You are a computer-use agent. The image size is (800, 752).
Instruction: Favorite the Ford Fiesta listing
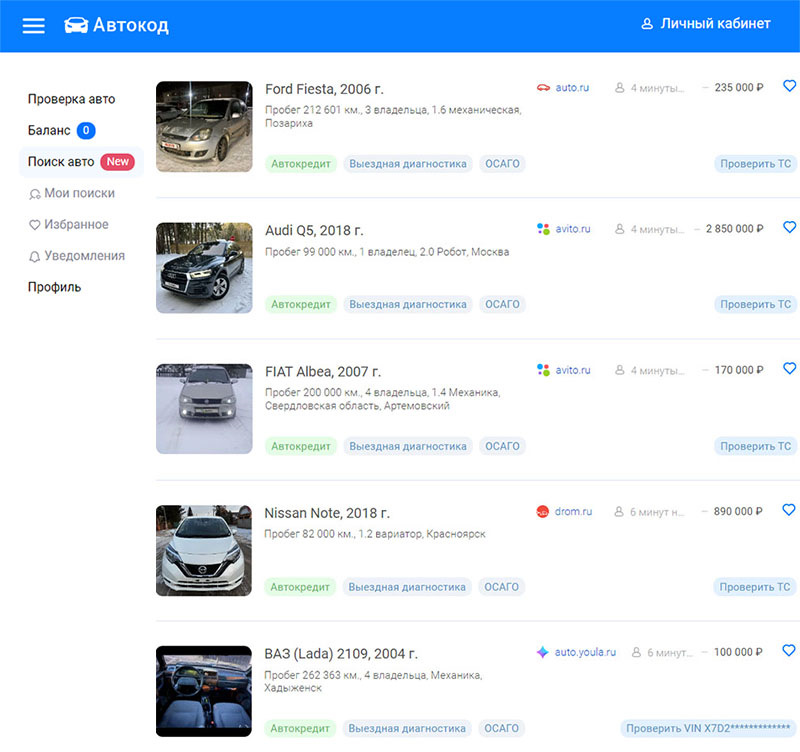789,87
